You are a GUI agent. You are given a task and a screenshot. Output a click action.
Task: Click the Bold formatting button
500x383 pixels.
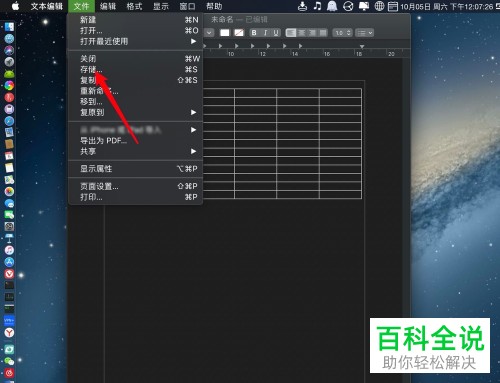coord(254,33)
